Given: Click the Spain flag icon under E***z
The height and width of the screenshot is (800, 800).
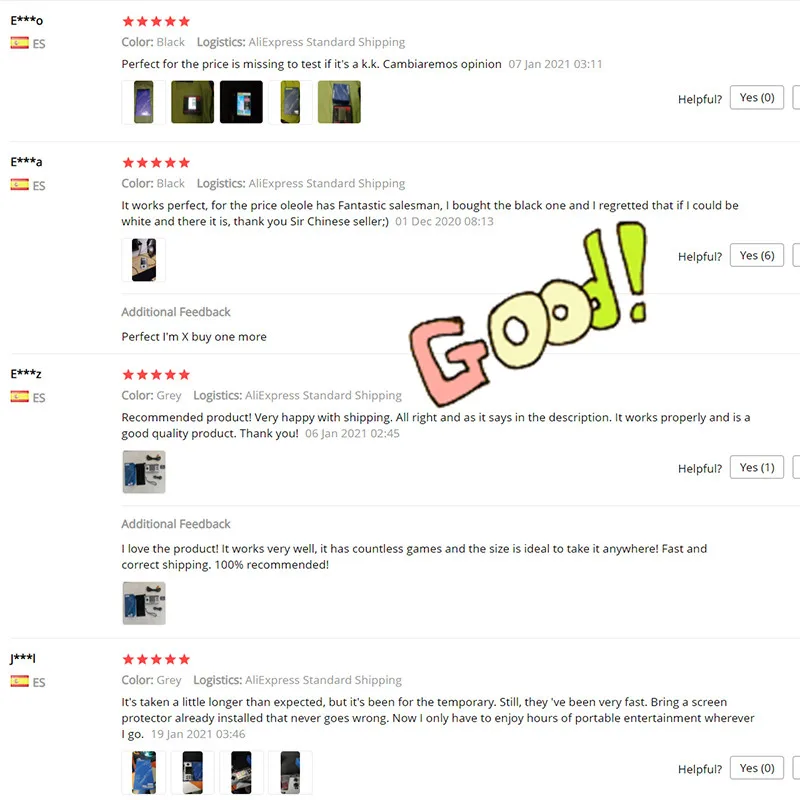Looking at the screenshot, I should pos(19,396).
